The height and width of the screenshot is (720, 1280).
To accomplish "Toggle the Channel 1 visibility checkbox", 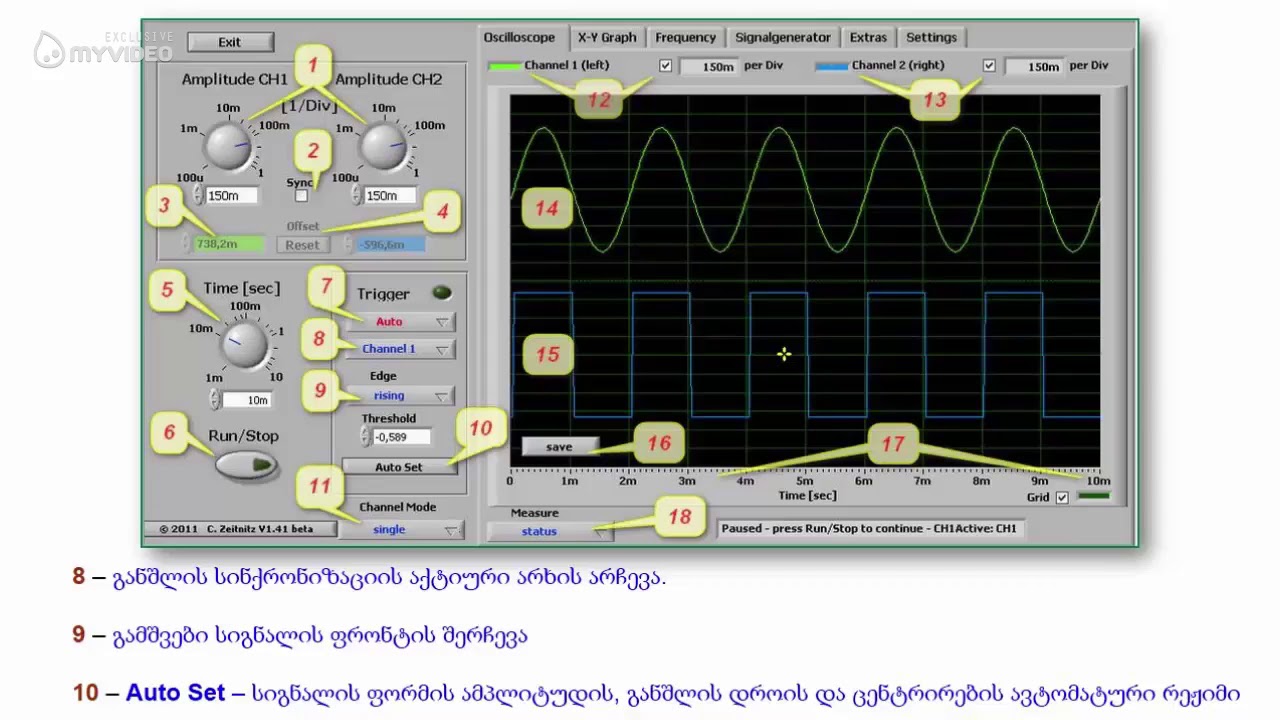I will tap(666, 66).
